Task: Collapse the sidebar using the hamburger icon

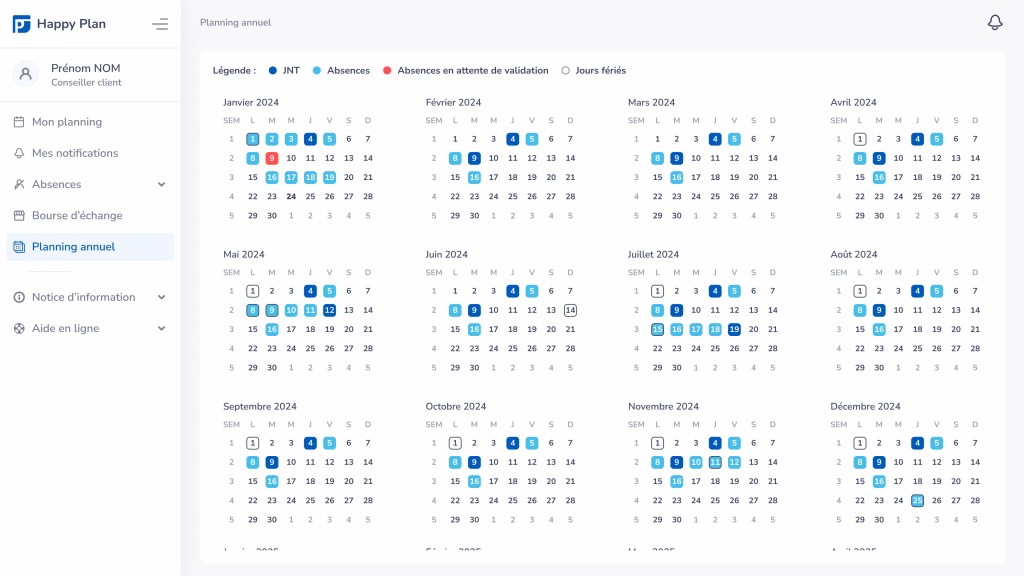Action: pyautogui.click(x=160, y=24)
